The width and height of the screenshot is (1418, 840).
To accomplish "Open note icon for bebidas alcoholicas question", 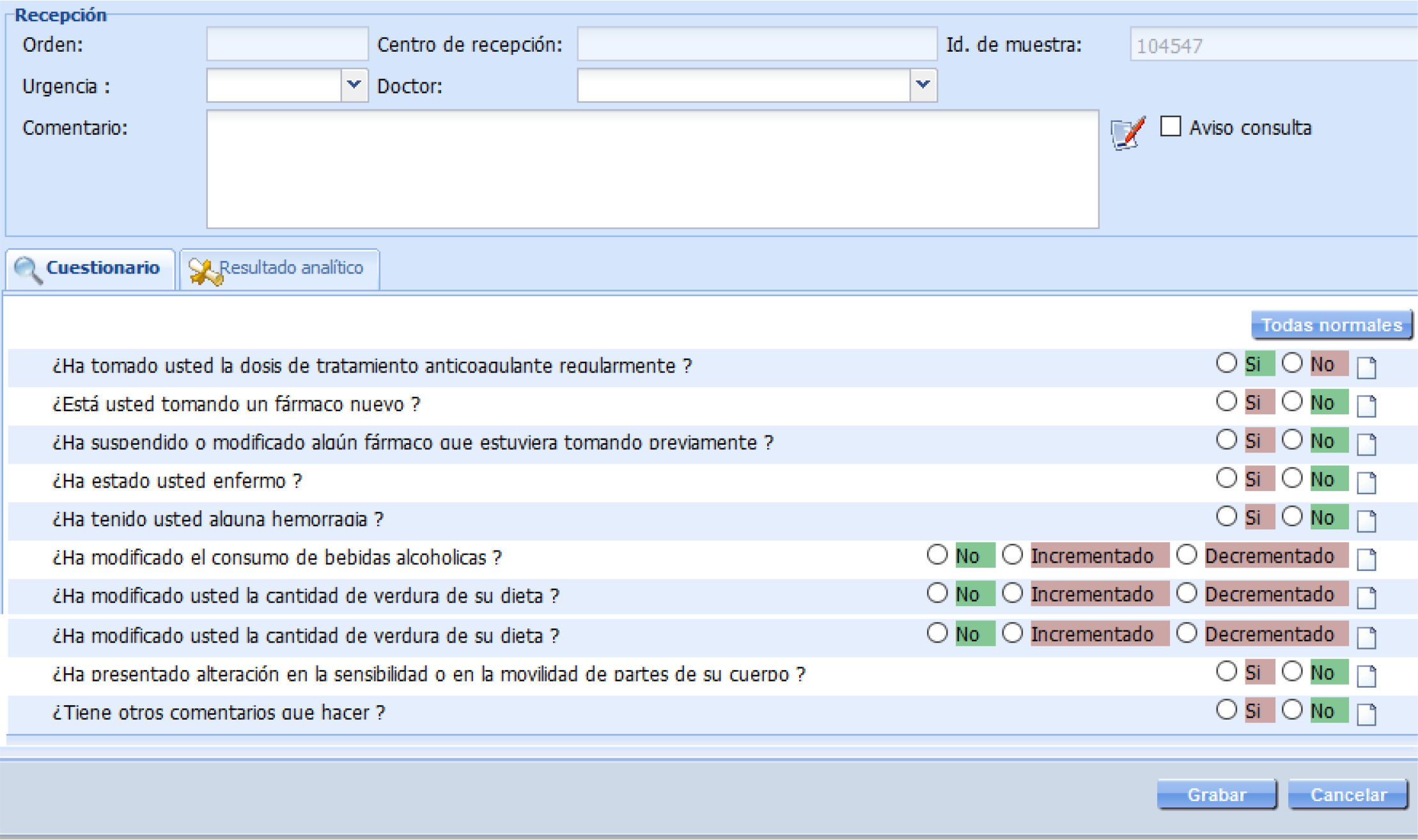I will 1366,559.
